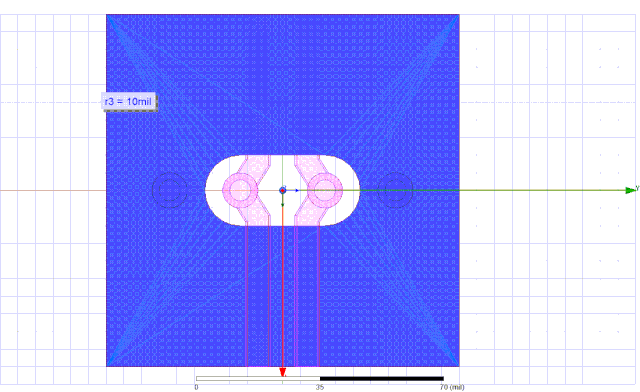
Task: Click the 70 (mil) scale bar label
Action: point(452,387)
